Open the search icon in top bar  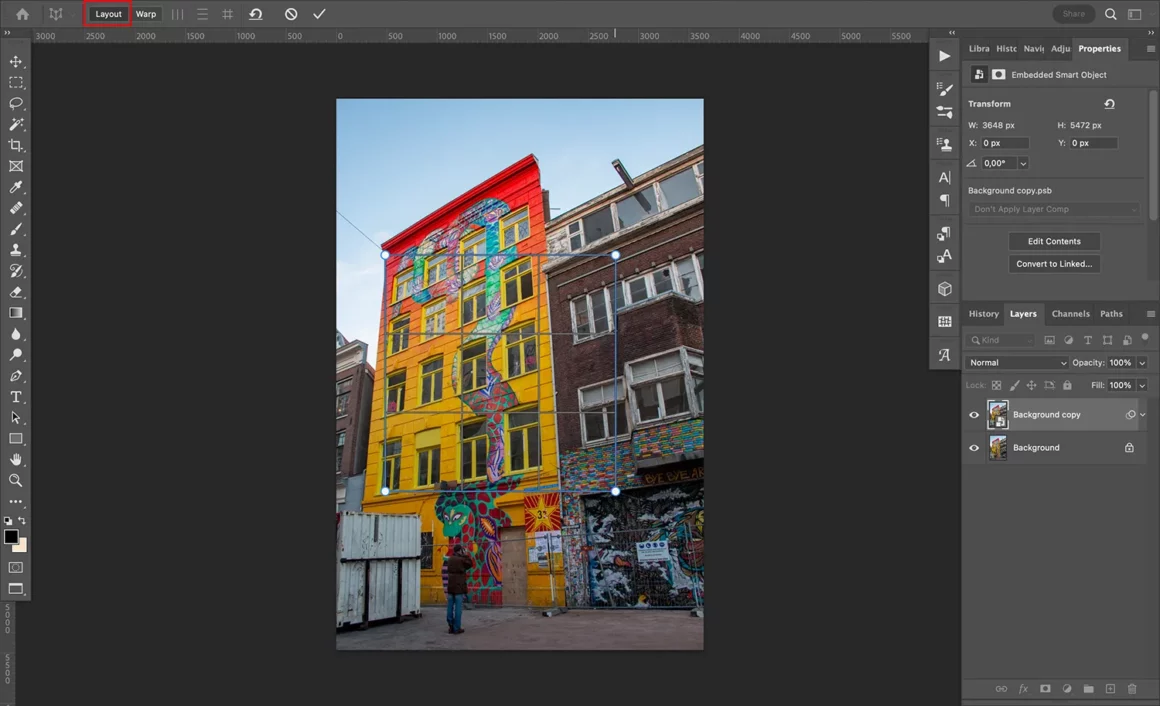click(x=1110, y=14)
